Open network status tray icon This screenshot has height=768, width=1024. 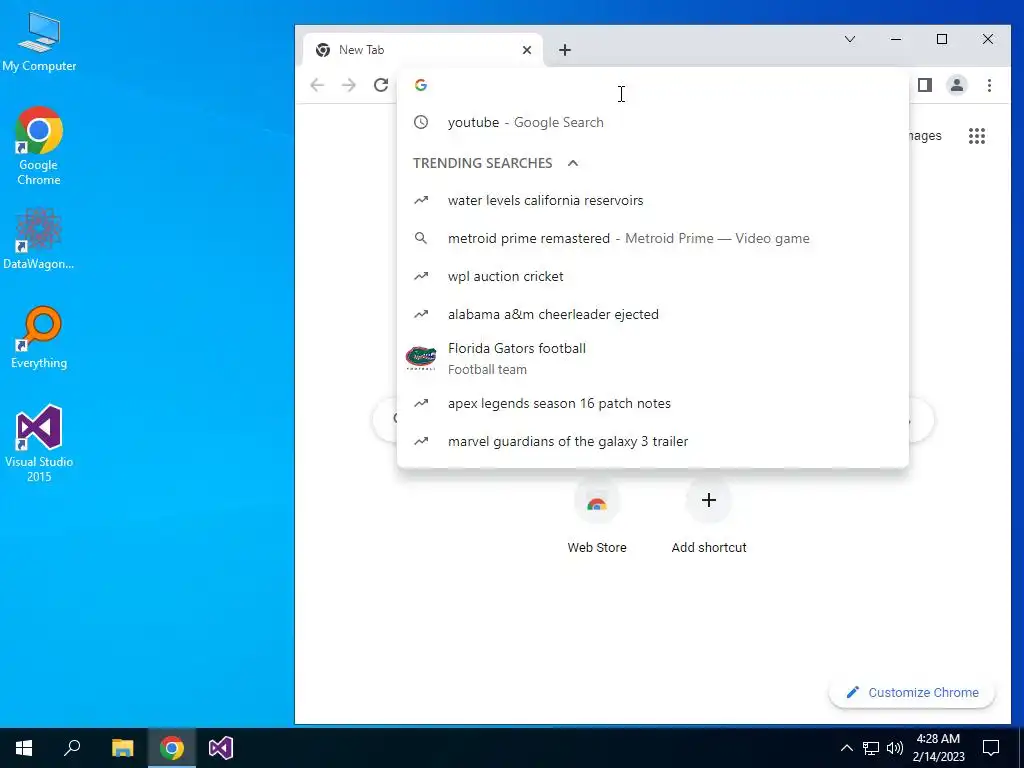point(871,748)
